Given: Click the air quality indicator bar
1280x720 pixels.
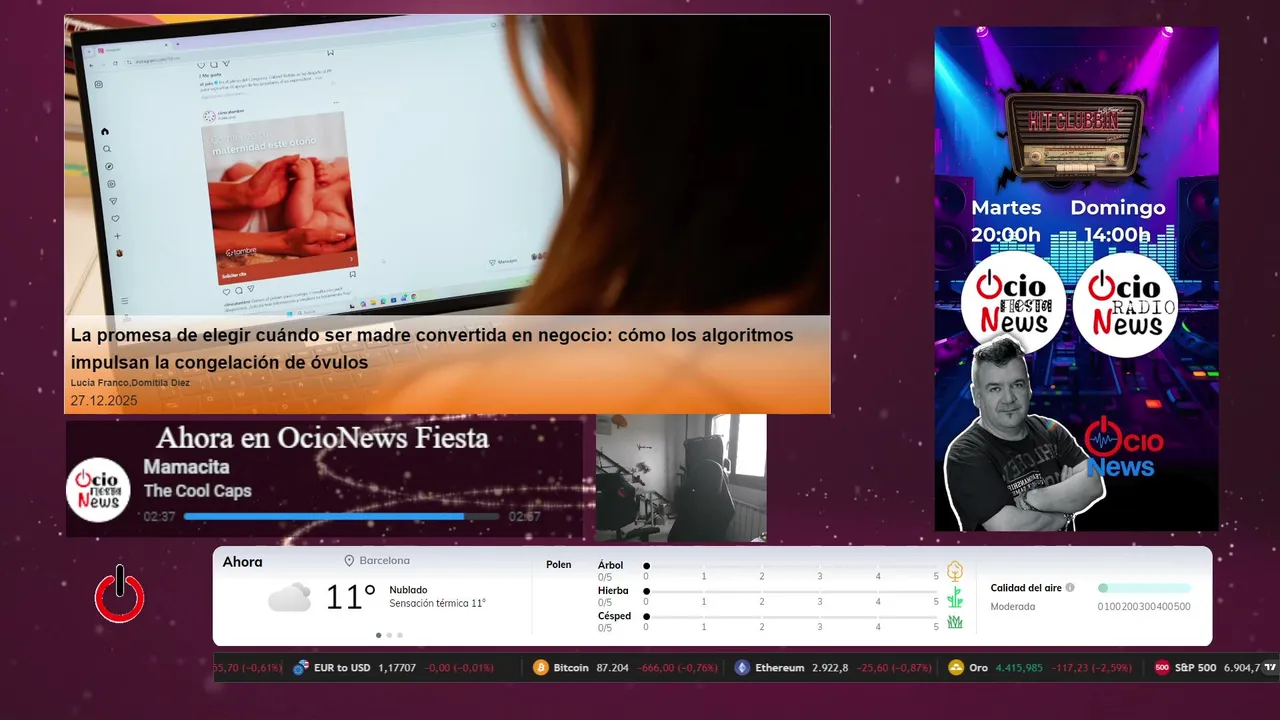Looking at the screenshot, I should pyautogui.click(x=1144, y=588).
